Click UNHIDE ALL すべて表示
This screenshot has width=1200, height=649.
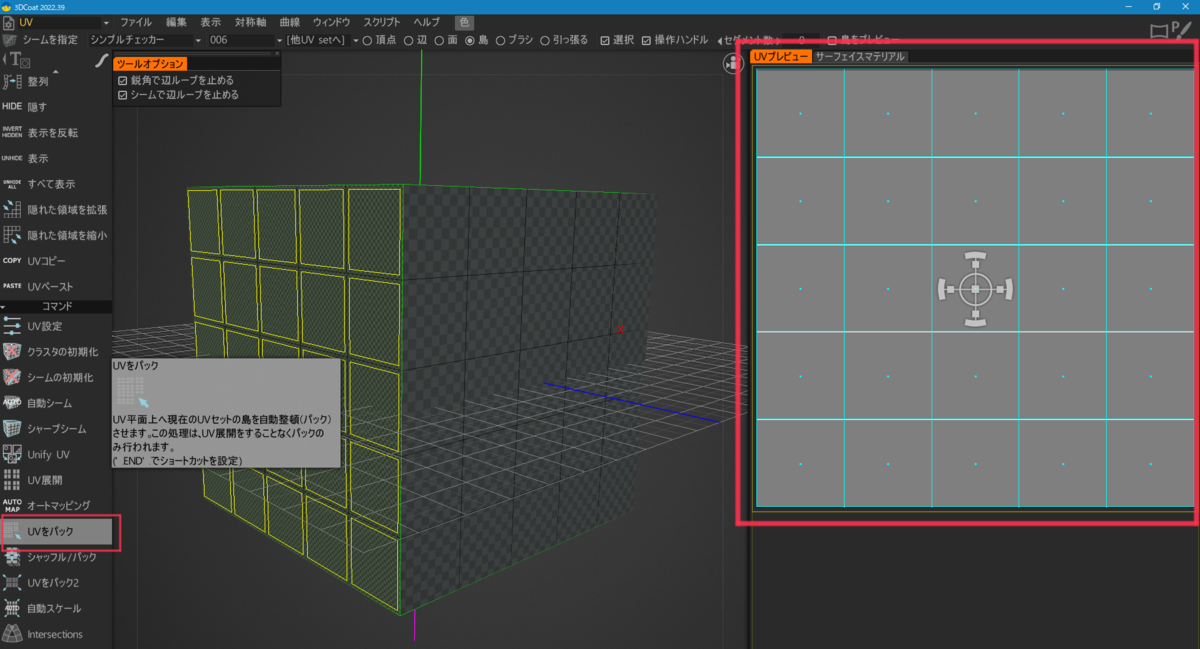(x=40, y=184)
